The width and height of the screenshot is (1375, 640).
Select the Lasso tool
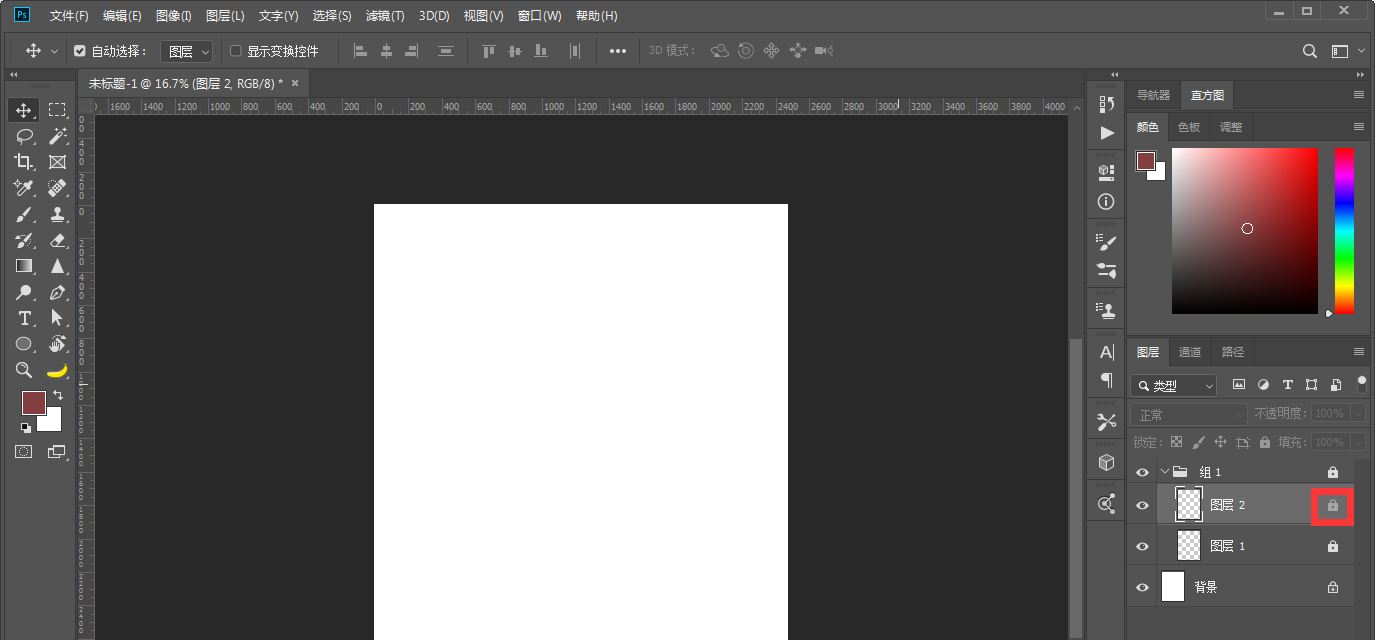(24, 136)
